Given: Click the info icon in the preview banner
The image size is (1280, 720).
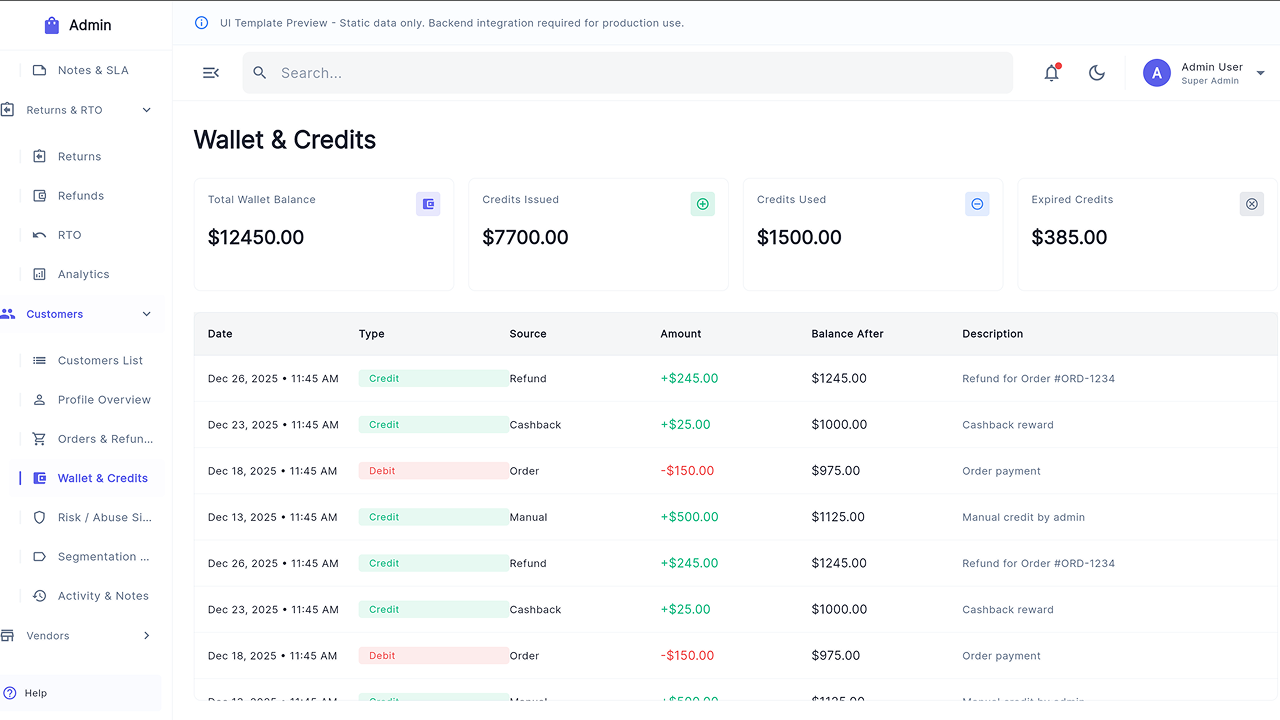Looking at the screenshot, I should [201, 23].
